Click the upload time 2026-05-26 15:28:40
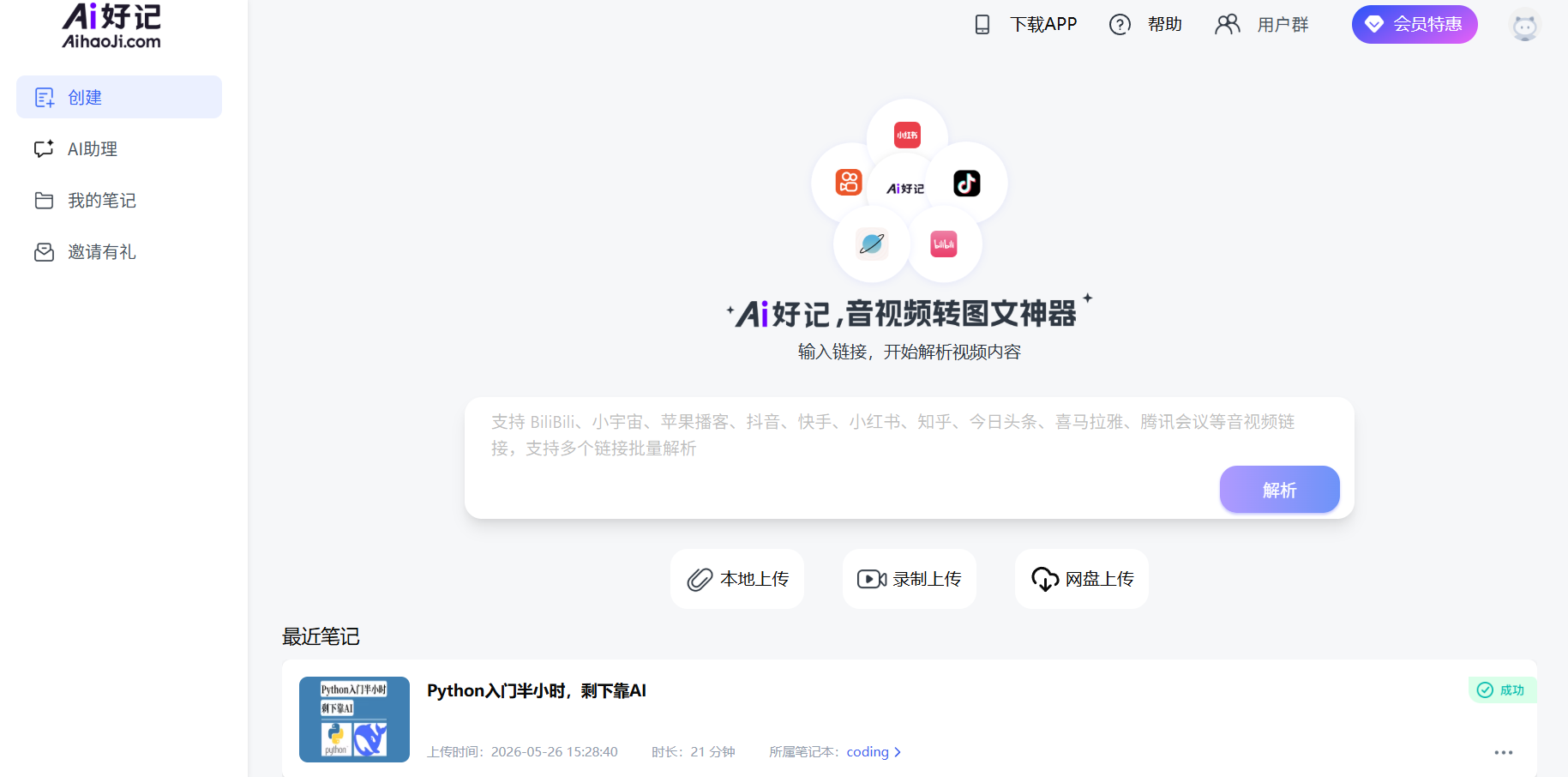 [x=554, y=752]
